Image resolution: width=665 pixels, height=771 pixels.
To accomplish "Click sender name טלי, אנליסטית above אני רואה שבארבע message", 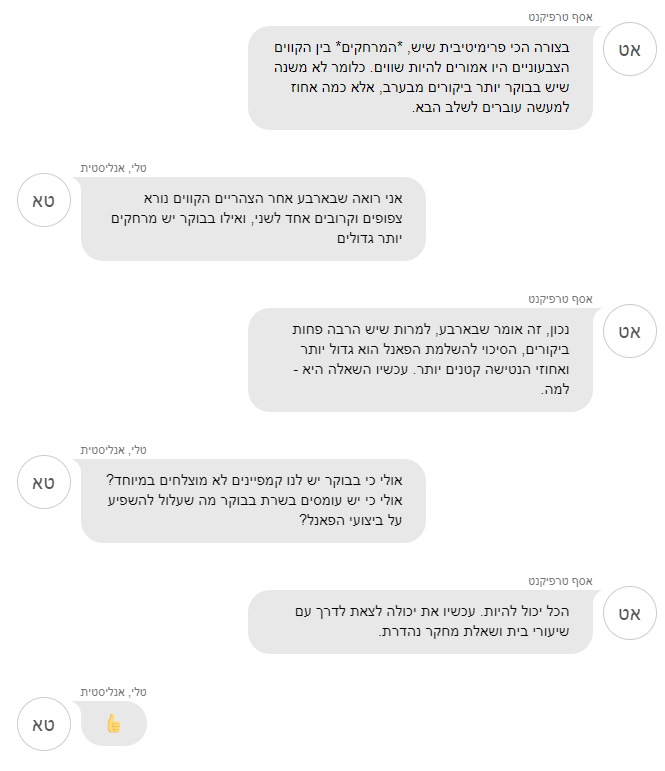I will (114, 167).
